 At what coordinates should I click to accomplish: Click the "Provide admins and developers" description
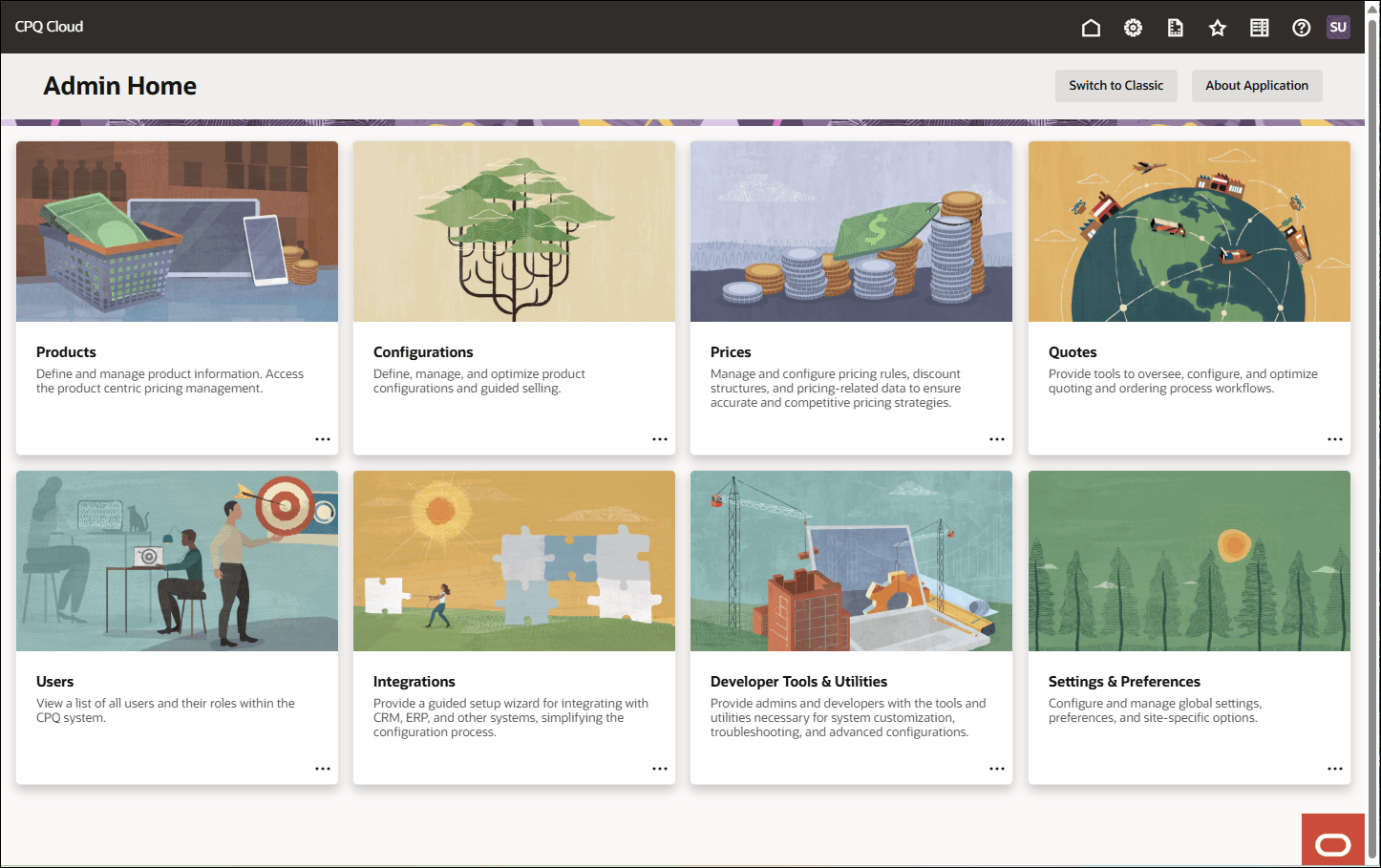click(848, 718)
